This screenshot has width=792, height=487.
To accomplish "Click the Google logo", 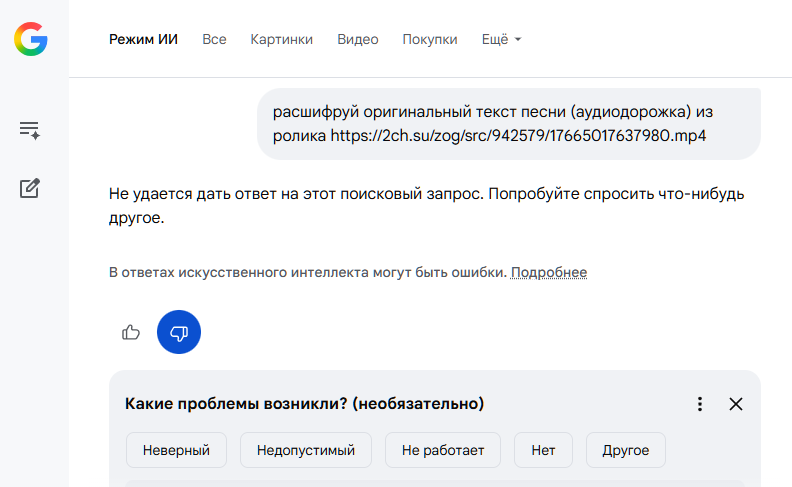I will [x=31, y=39].
